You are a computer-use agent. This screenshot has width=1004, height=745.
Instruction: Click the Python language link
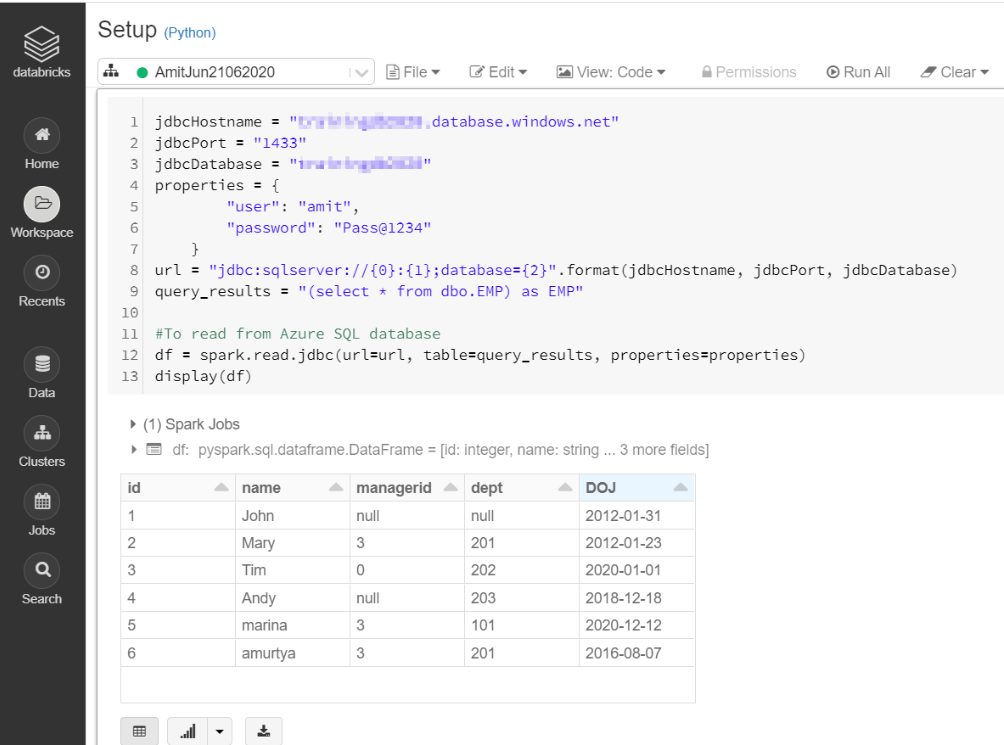[189, 31]
